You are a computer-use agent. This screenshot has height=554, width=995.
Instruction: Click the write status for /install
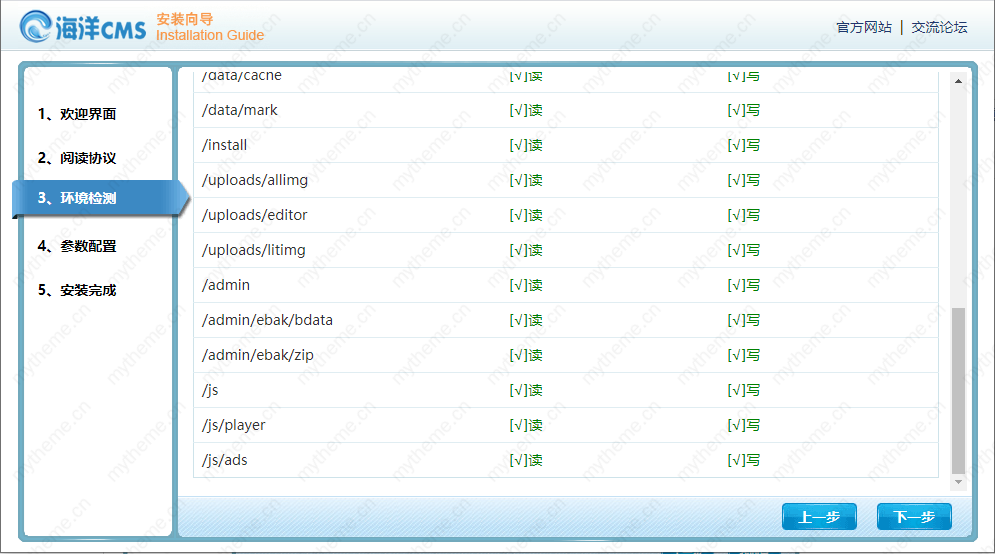(x=744, y=145)
